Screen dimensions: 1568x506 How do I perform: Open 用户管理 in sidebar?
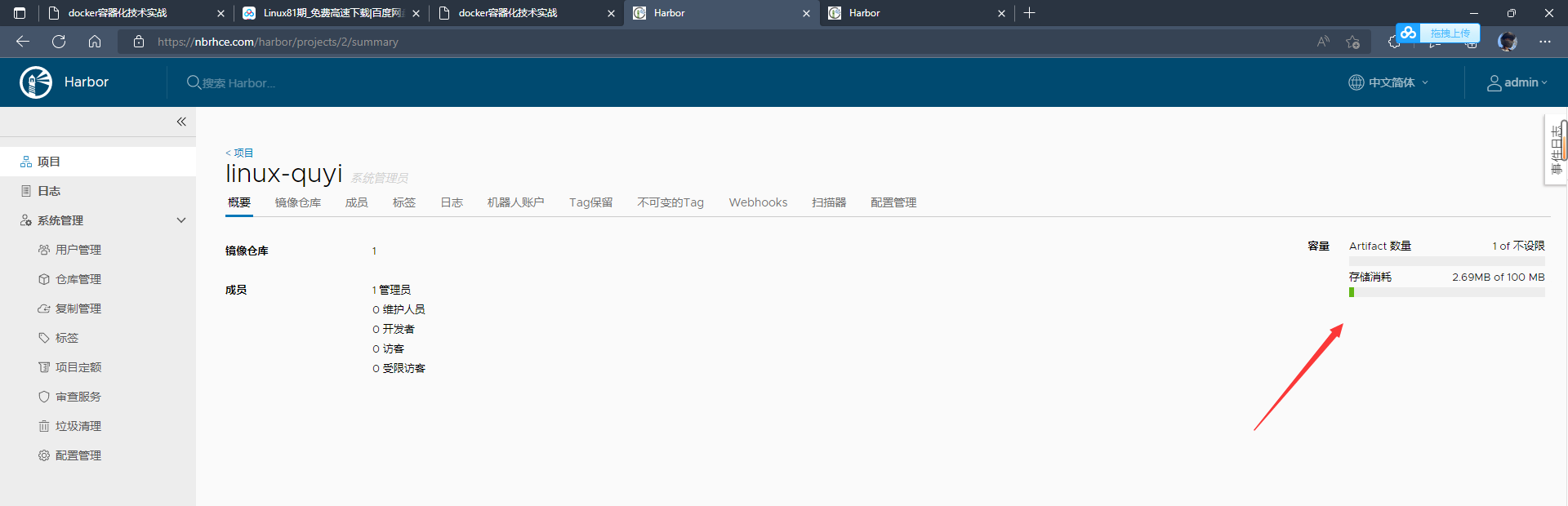pyautogui.click(x=78, y=250)
